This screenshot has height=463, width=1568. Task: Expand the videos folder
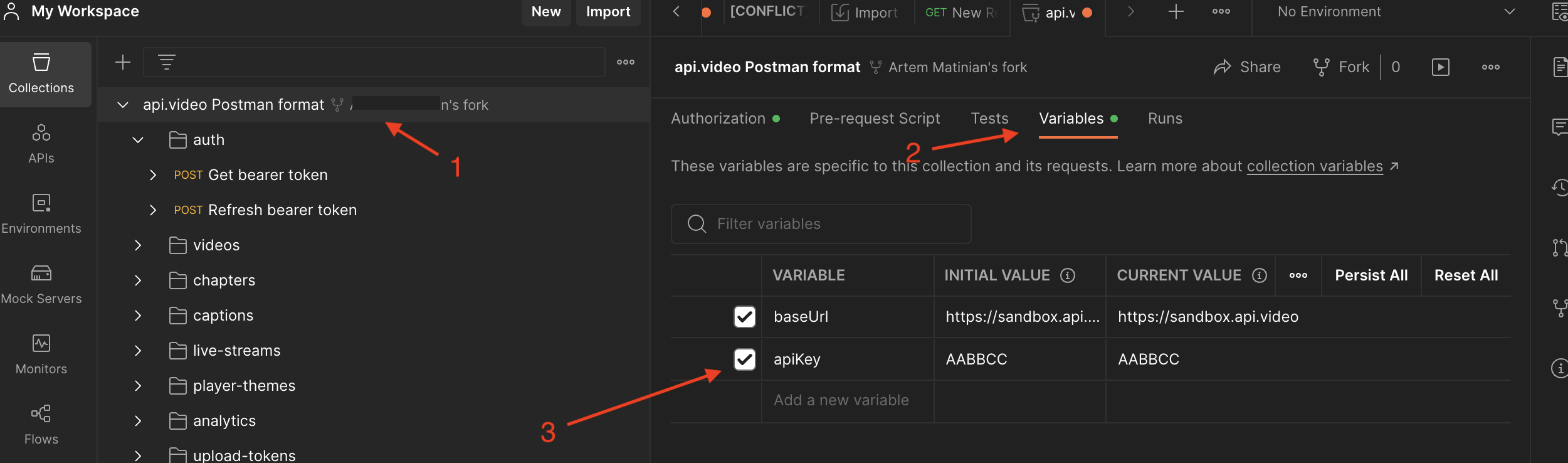coord(138,245)
